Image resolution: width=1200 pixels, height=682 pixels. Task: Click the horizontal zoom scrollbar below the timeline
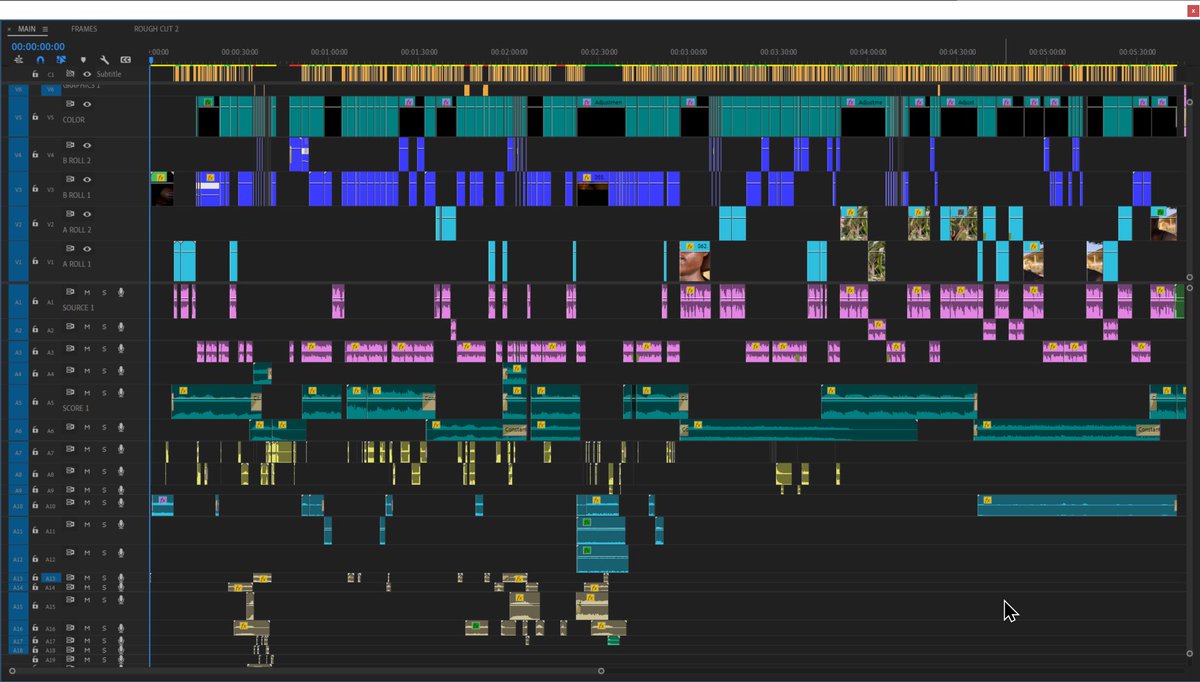(x=600, y=670)
